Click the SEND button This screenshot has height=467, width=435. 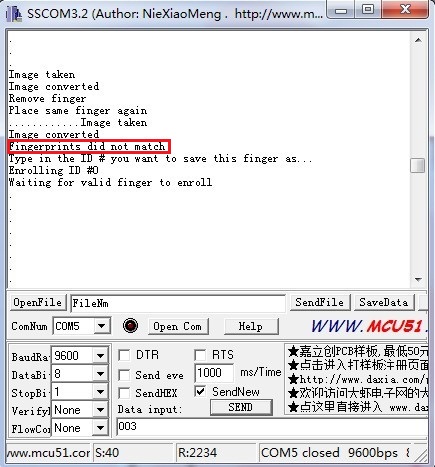coord(241,407)
